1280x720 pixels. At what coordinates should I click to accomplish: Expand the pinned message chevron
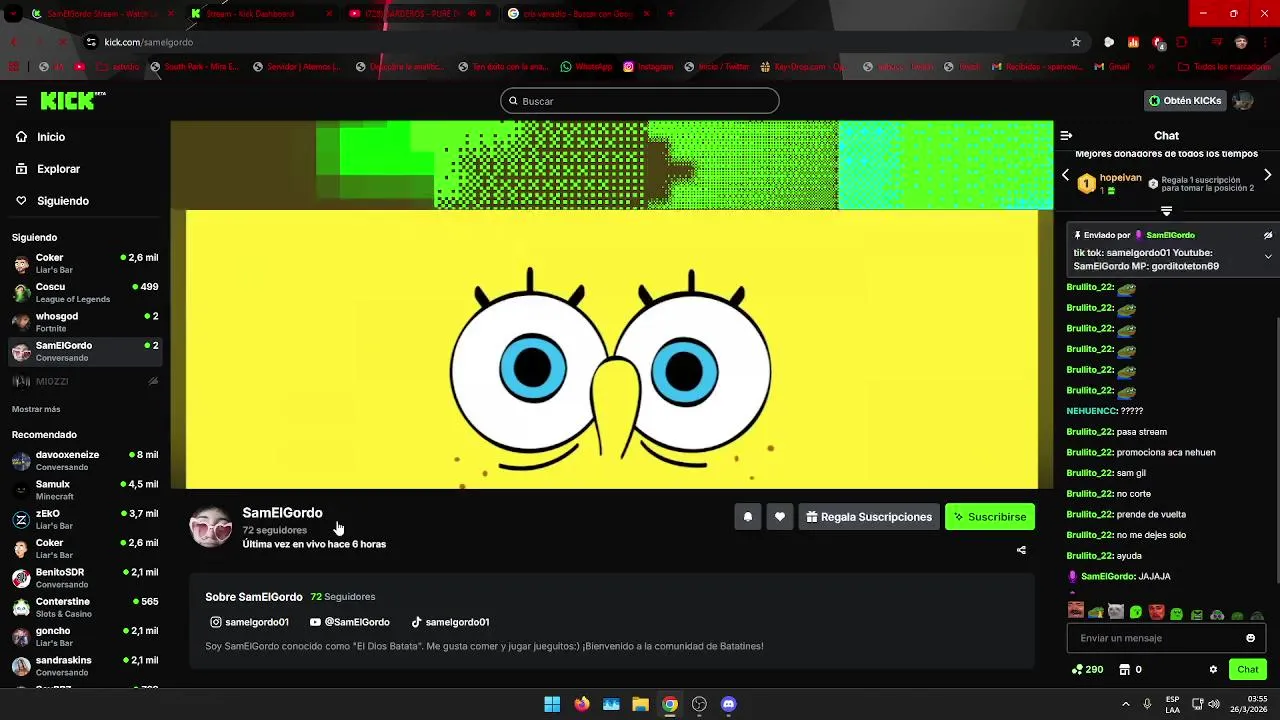1267,257
